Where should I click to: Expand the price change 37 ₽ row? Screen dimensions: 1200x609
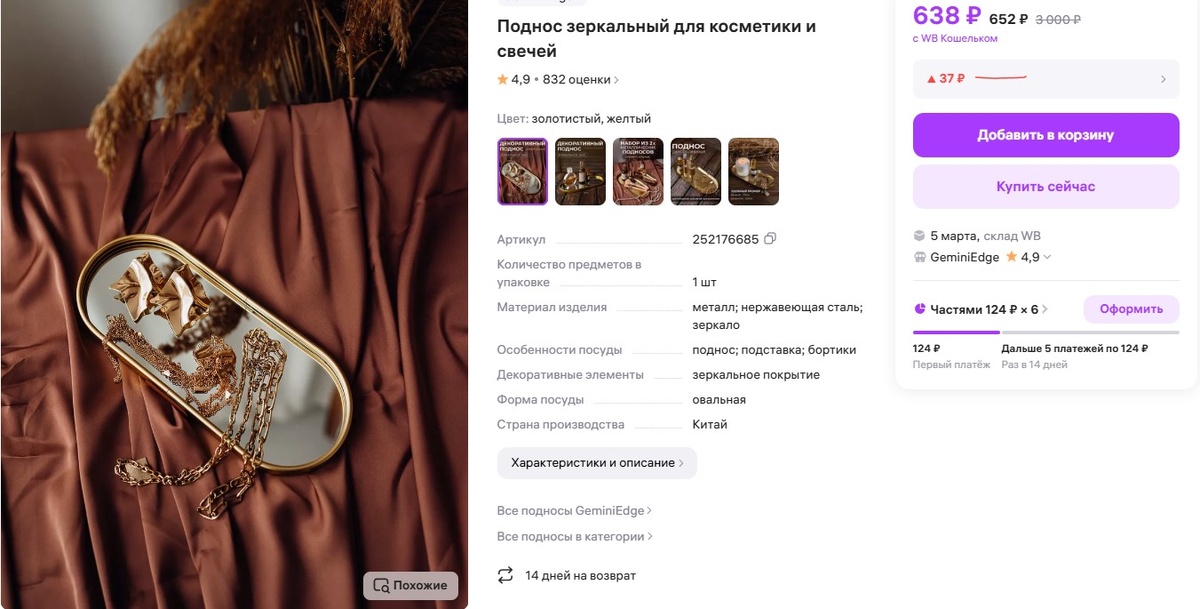tap(1046, 79)
